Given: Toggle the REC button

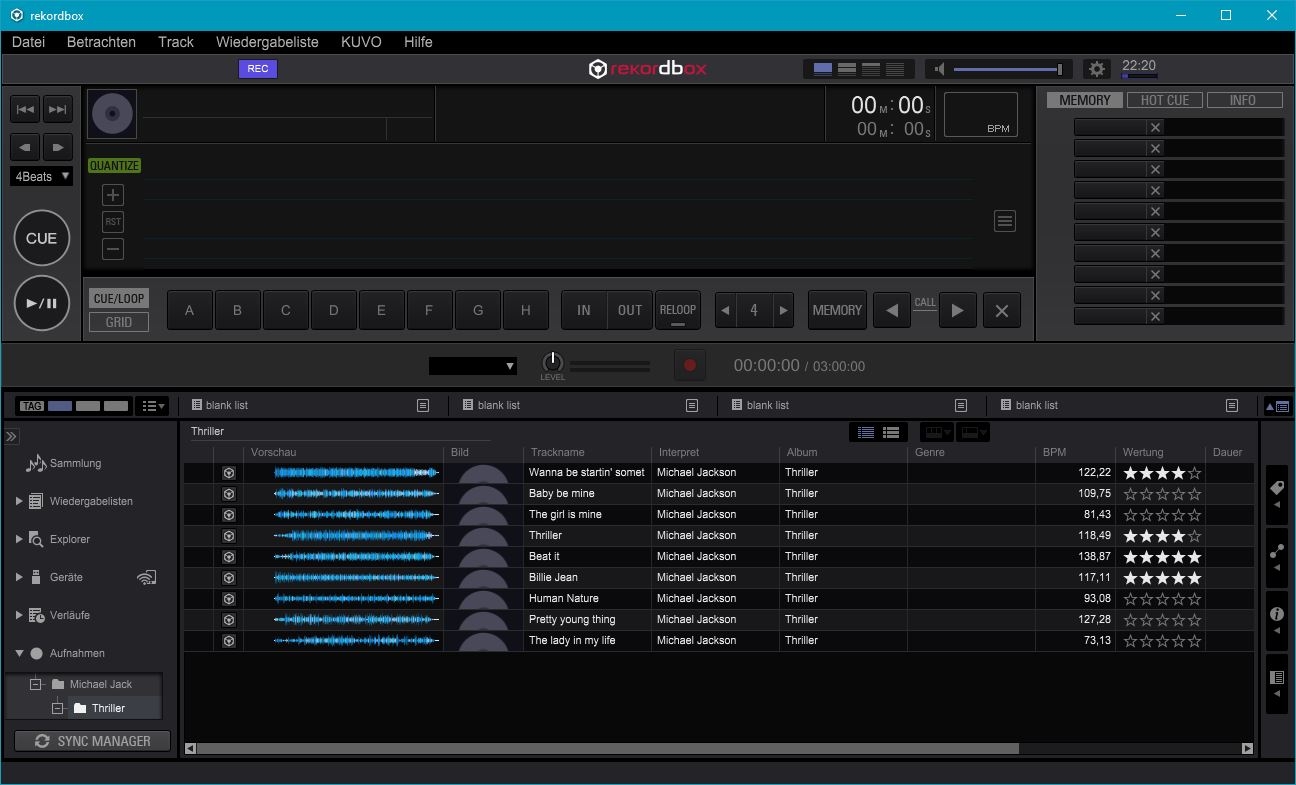Looking at the screenshot, I should tap(258, 69).
